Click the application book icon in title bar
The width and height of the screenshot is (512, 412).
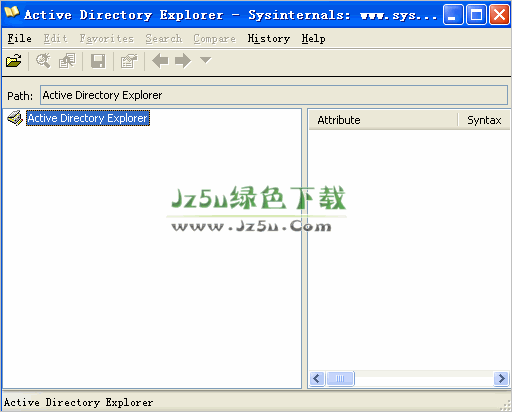12,13
